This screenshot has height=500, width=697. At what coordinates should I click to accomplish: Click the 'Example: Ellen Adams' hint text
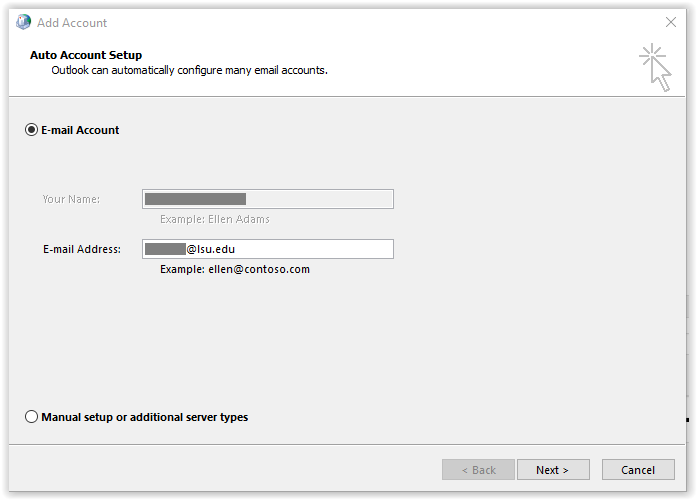pos(215,219)
